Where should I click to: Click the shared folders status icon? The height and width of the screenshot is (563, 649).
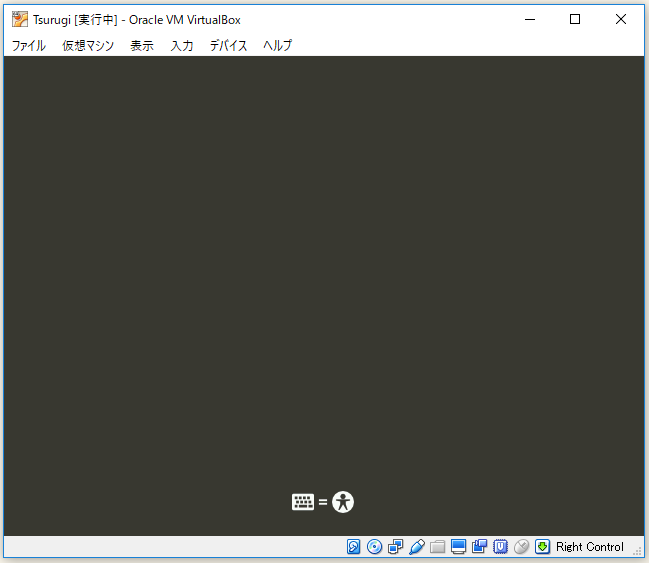coord(437,546)
